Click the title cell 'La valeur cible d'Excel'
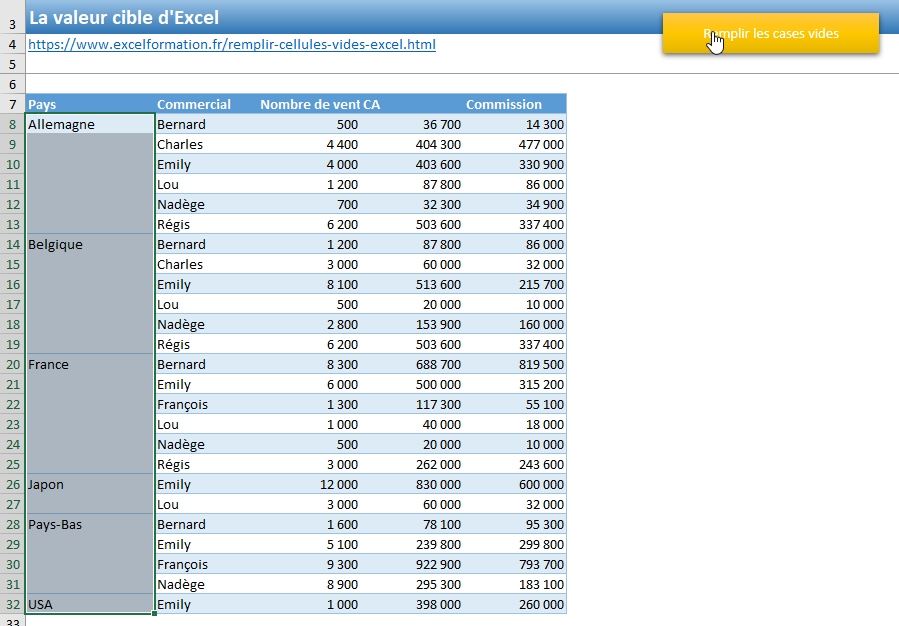 tap(124, 17)
